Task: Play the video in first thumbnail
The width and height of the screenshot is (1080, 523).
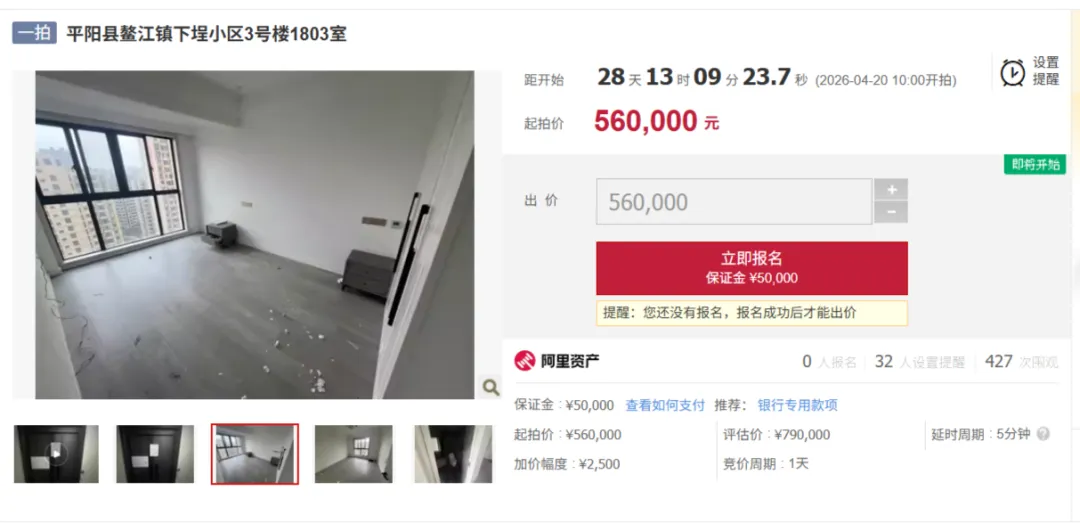Action: pyautogui.click(x=56, y=453)
